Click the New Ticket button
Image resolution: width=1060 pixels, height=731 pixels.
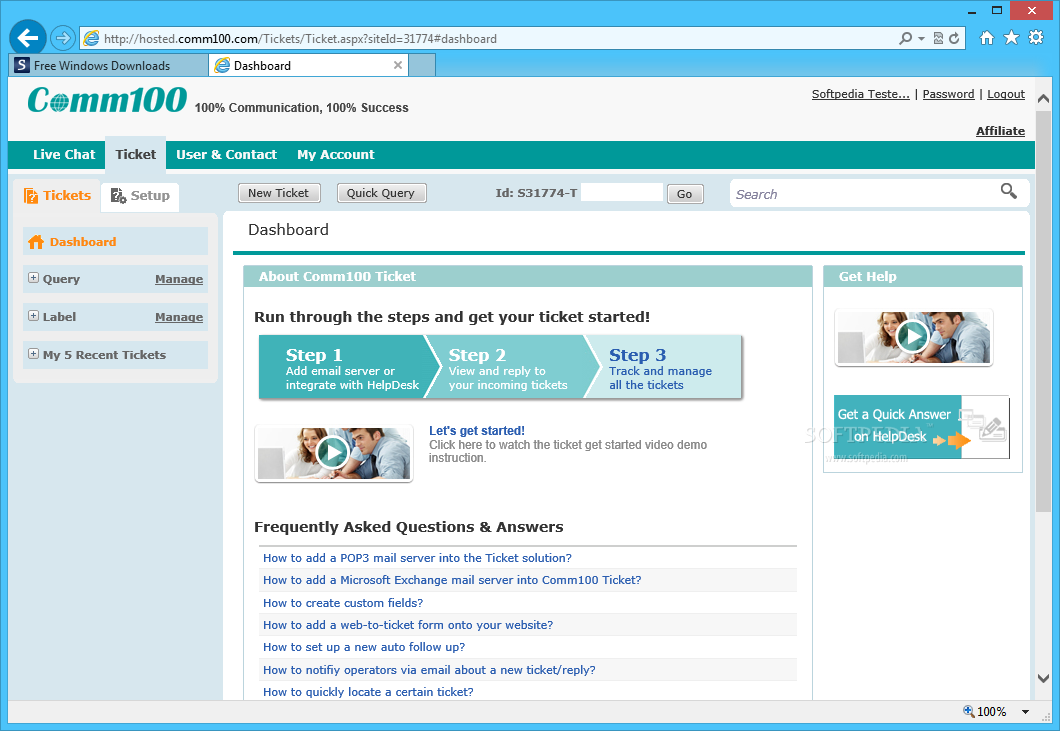point(279,193)
